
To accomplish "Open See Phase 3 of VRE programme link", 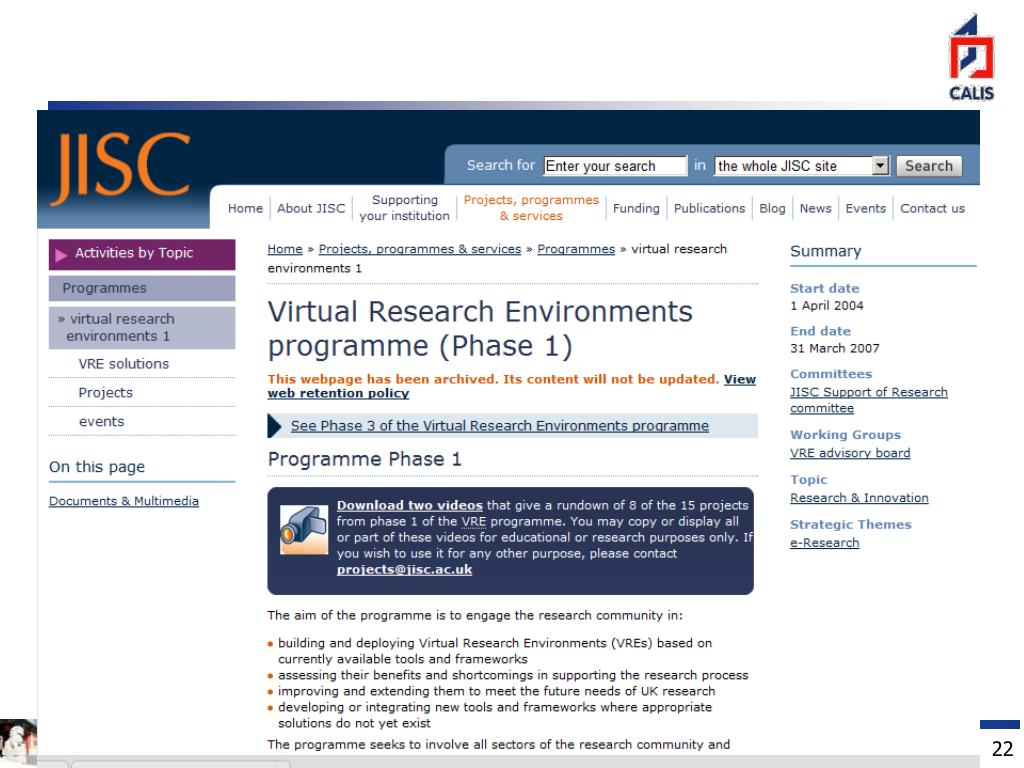I will [x=500, y=426].
